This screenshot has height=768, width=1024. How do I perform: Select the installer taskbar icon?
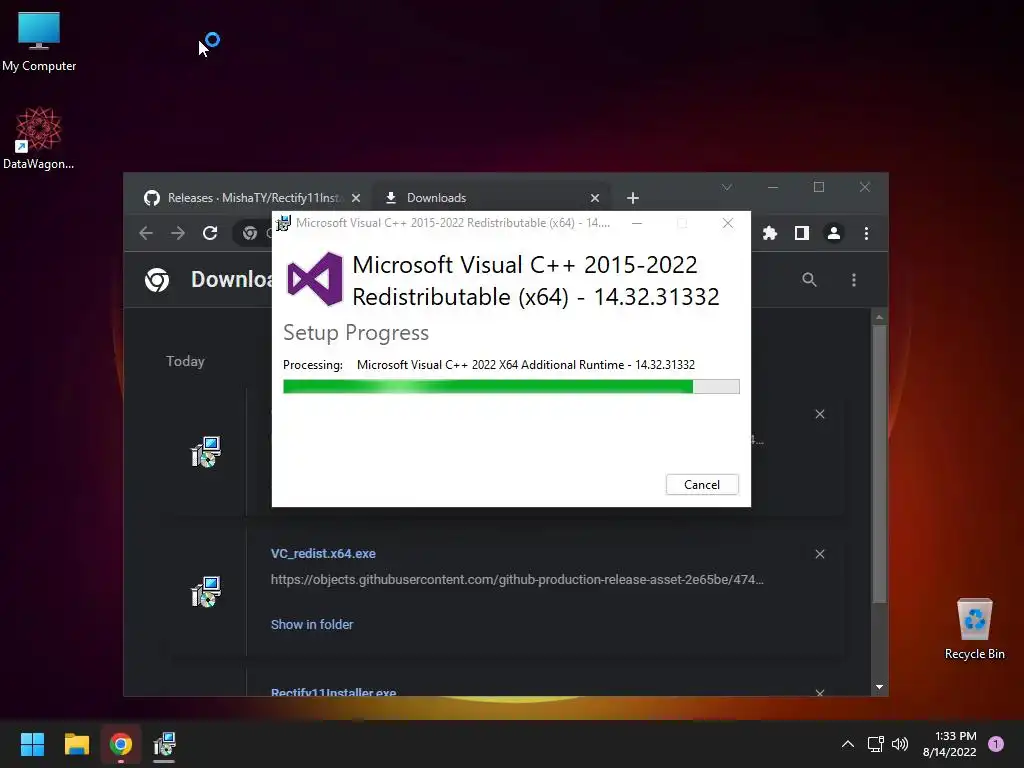[165, 744]
